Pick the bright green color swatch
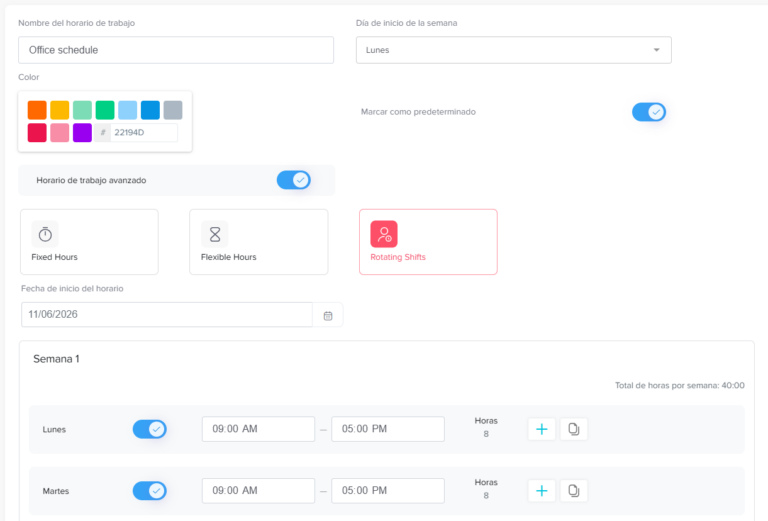The height and width of the screenshot is (521, 768). [x=105, y=110]
